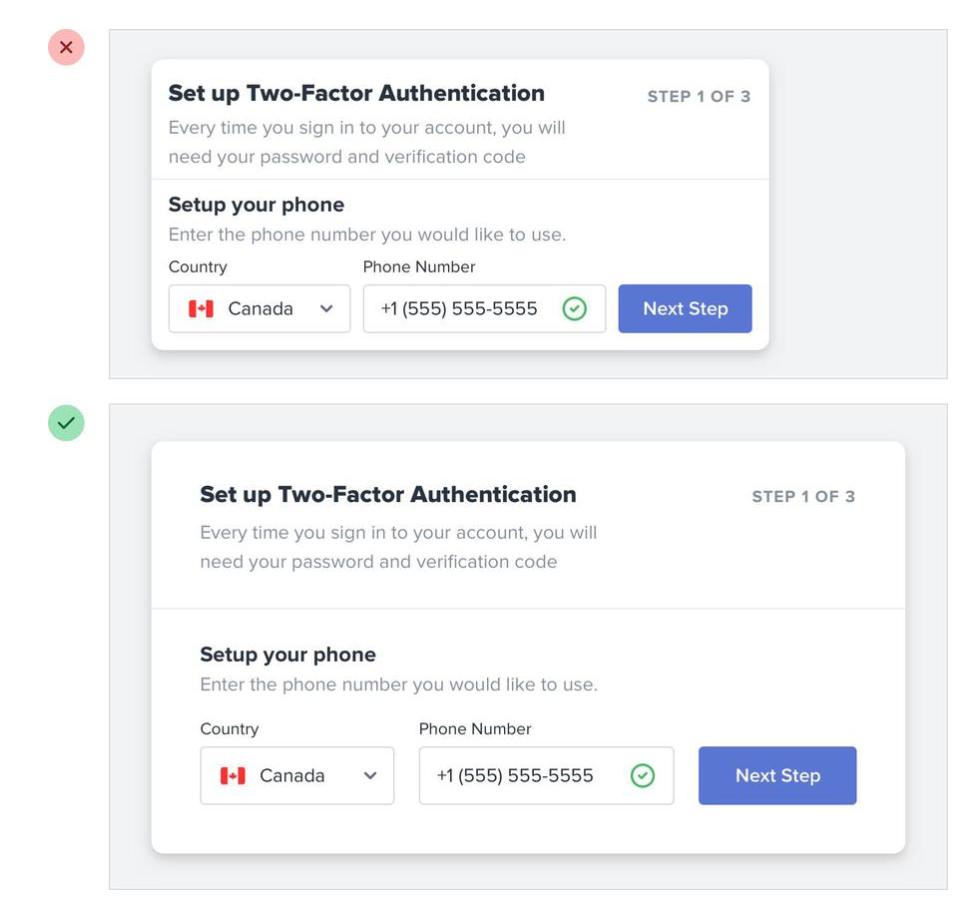Click the red X badge icon
This screenshot has height=910, width=967.
coord(66,47)
